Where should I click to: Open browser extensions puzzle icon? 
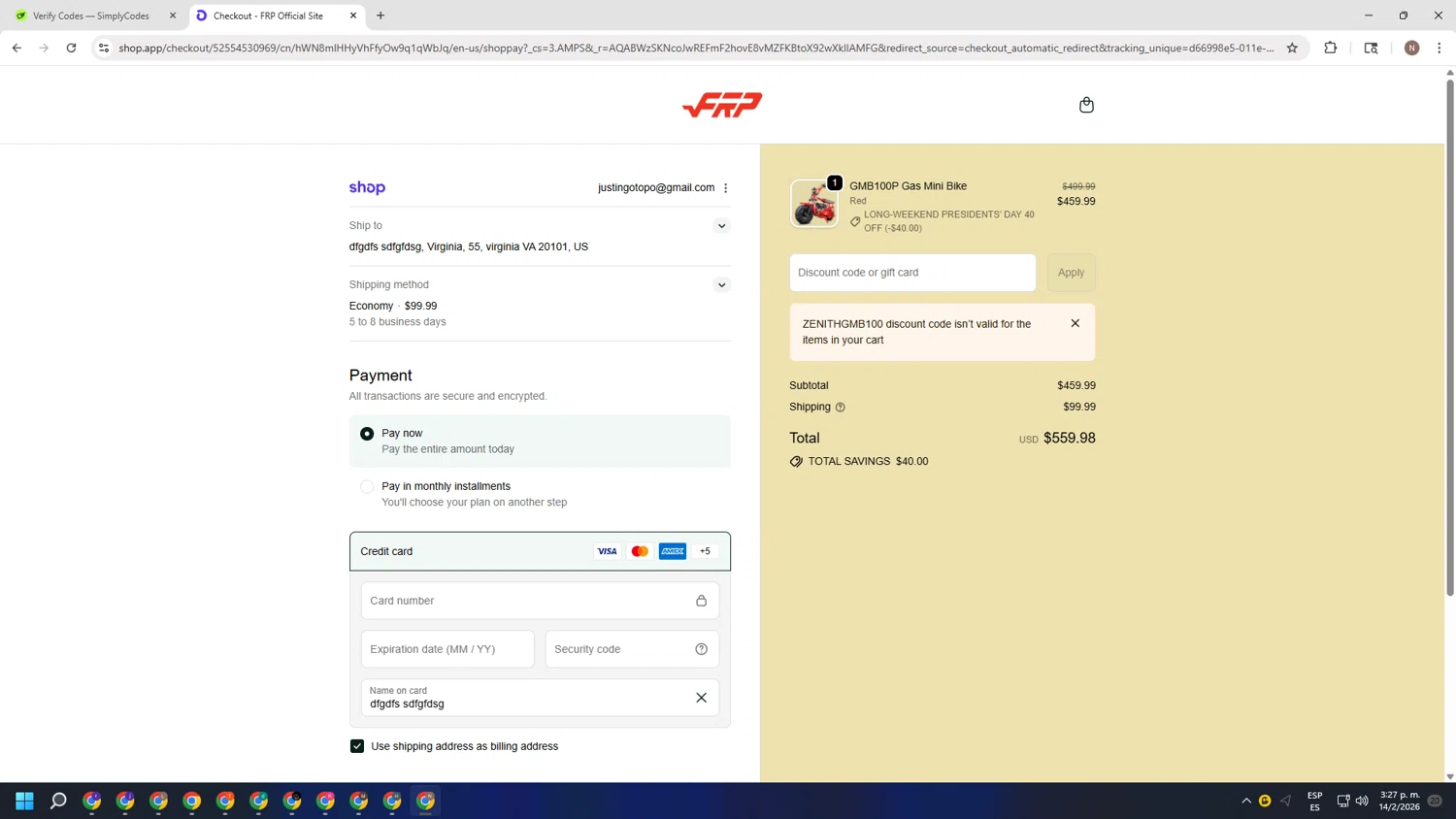(1330, 48)
